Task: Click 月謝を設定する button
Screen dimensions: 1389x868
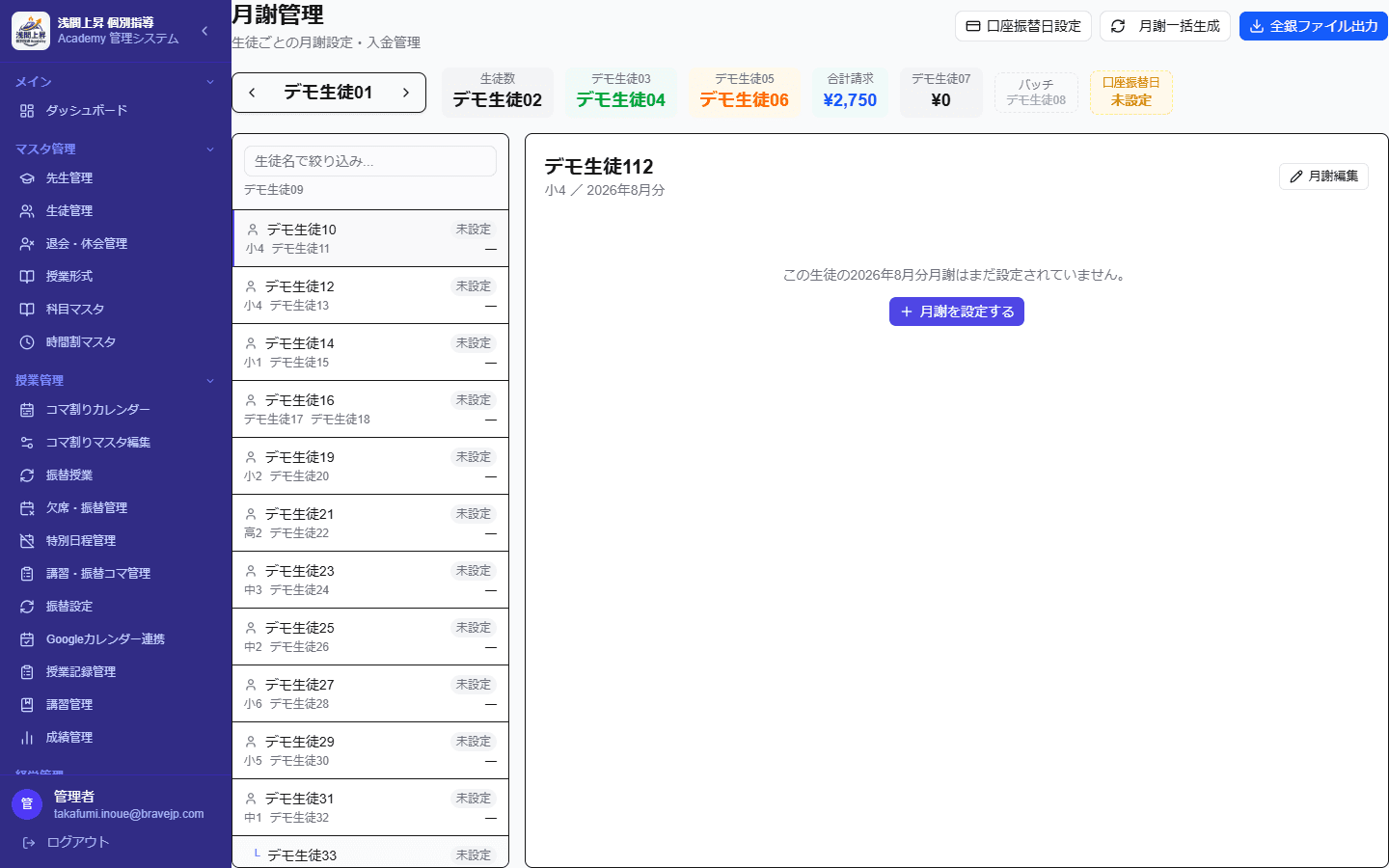Action: coord(957,312)
